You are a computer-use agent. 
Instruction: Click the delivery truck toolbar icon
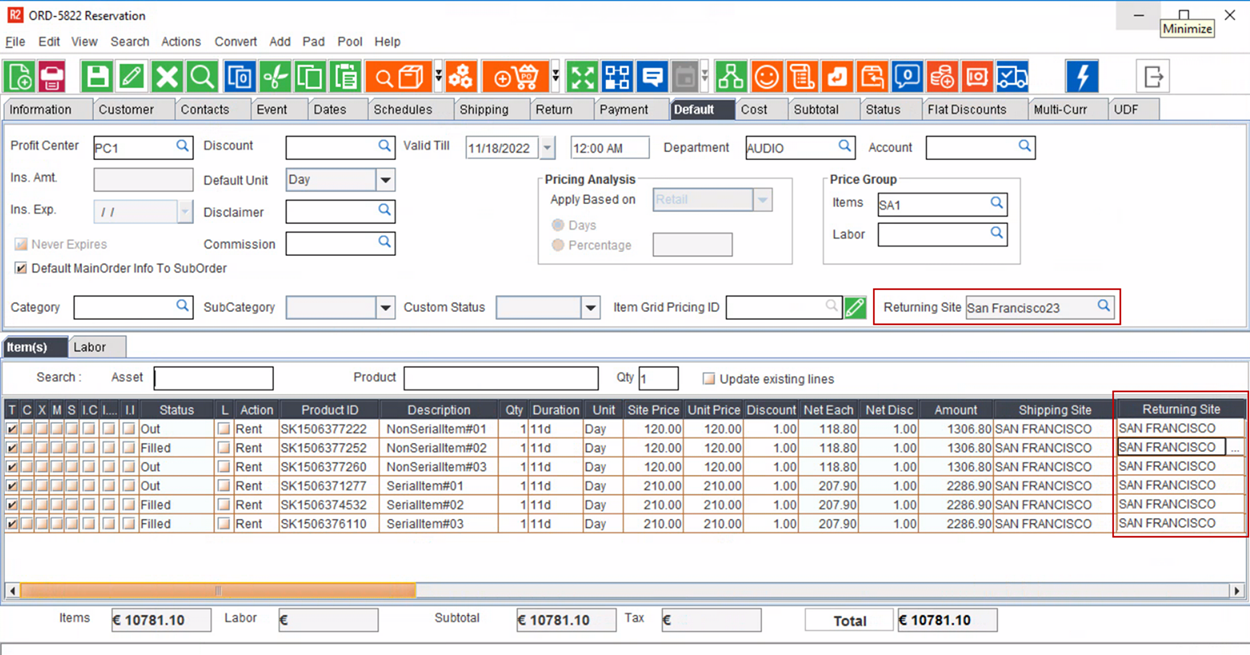[1012, 77]
